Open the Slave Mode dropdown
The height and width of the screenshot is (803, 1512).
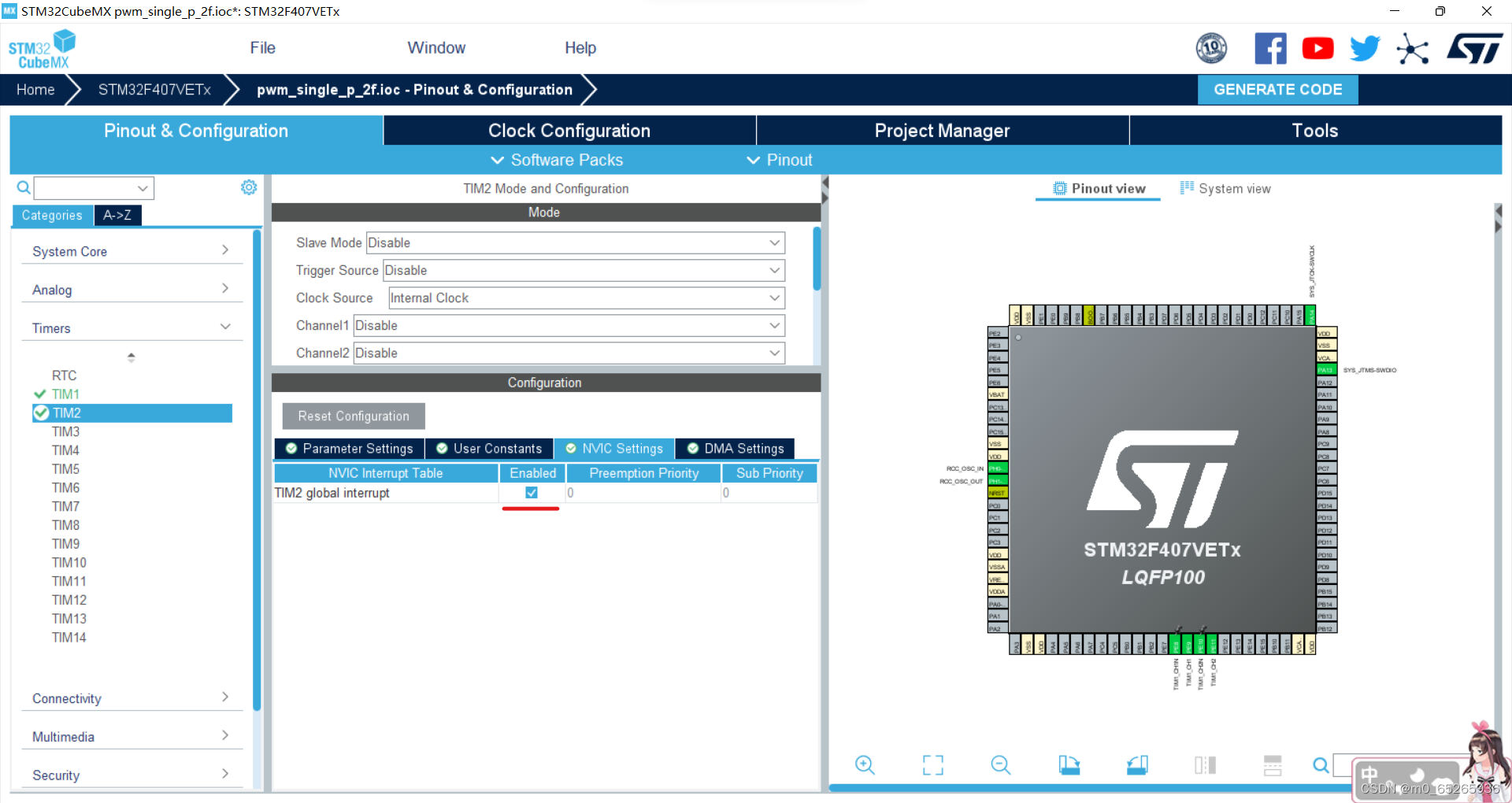coord(576,242)
